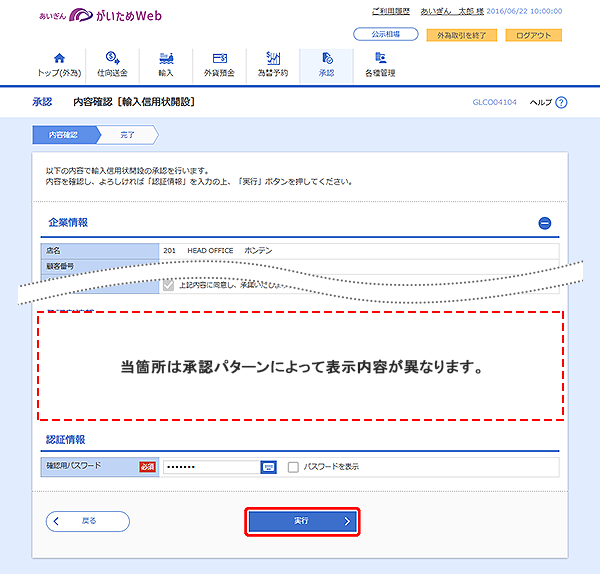
Task: Select the 承認 approval tab
Action: pos(326,64)
